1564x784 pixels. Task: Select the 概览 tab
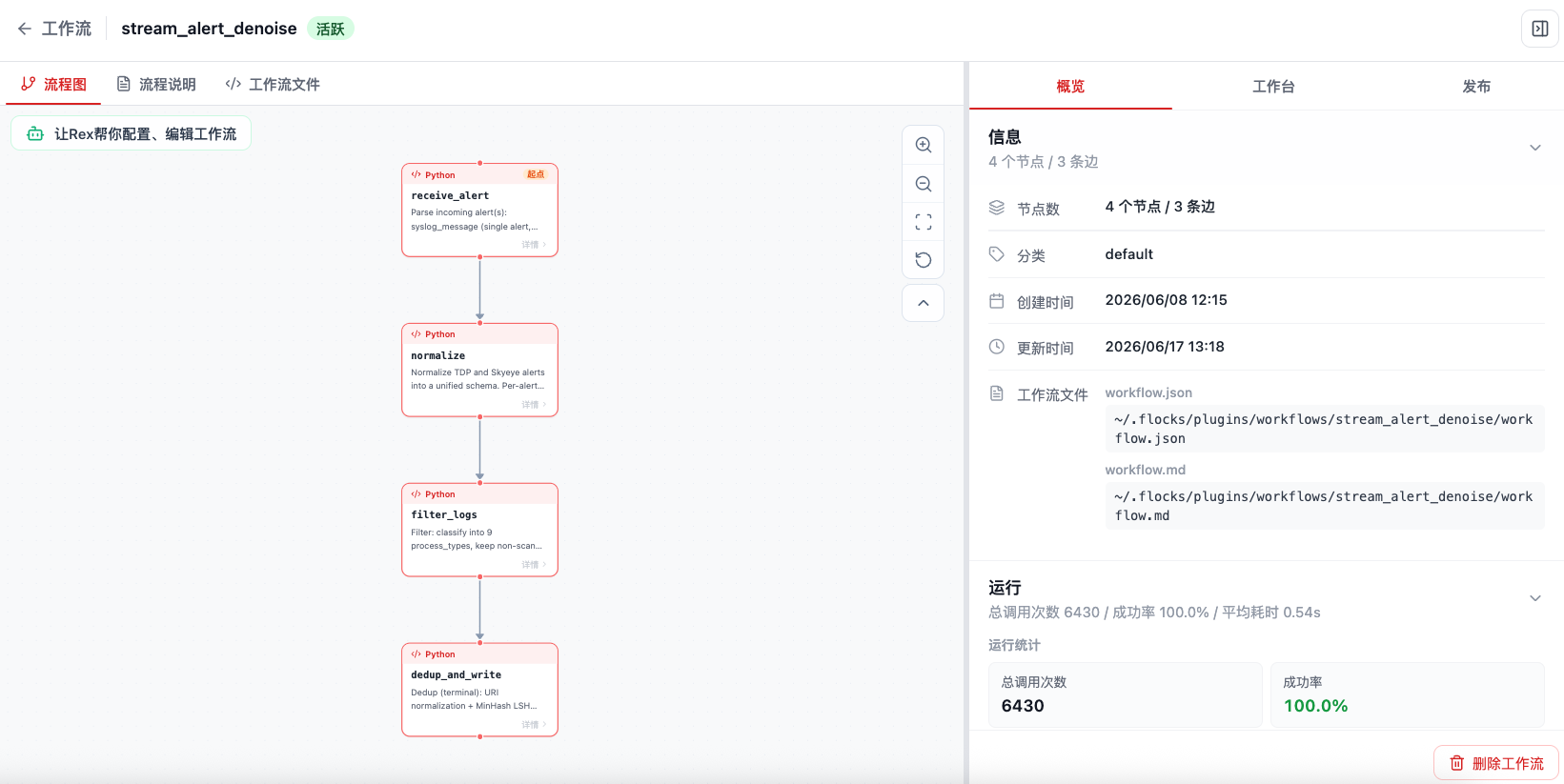point(1070,86)
